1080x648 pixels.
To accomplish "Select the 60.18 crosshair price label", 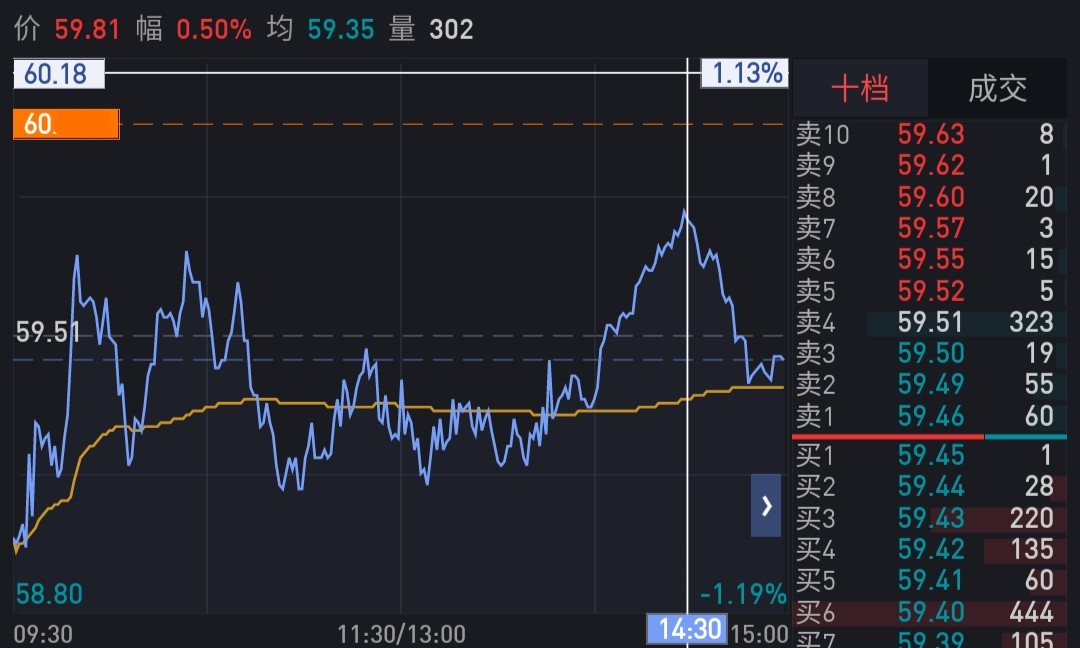I will 59,74.
